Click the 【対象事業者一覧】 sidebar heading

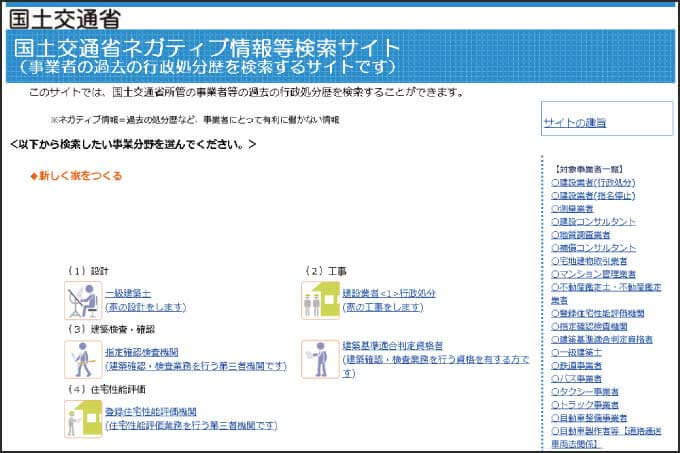(x=588, y=169)
